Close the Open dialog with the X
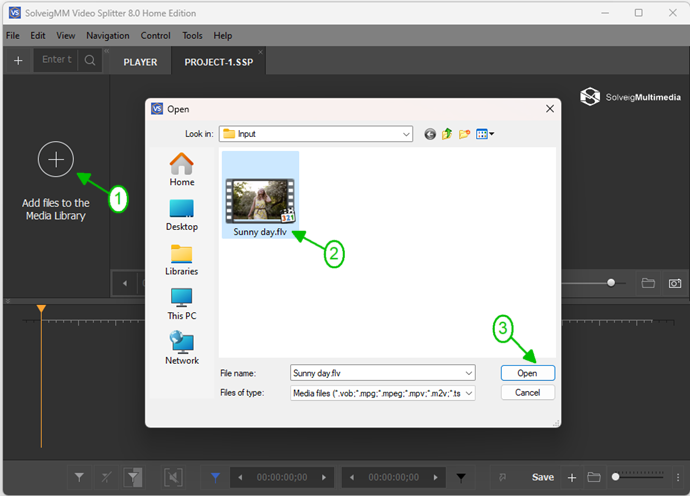The height and width of the screenshot is (496, 690). [550, 109]
